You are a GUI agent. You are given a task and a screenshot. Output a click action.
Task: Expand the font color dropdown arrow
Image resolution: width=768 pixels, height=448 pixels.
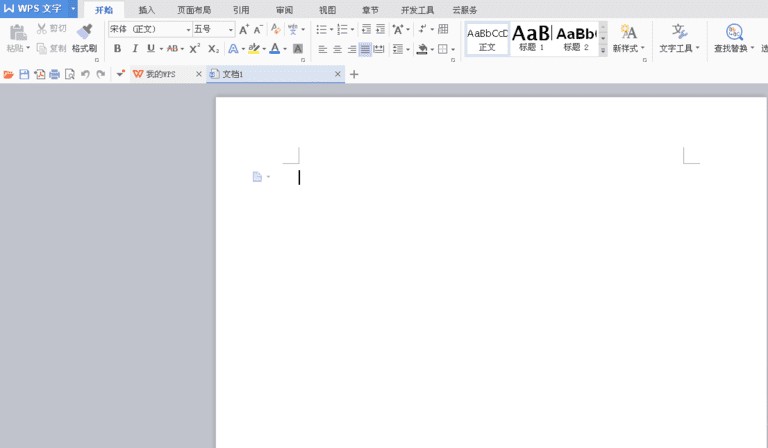point(285,49)
